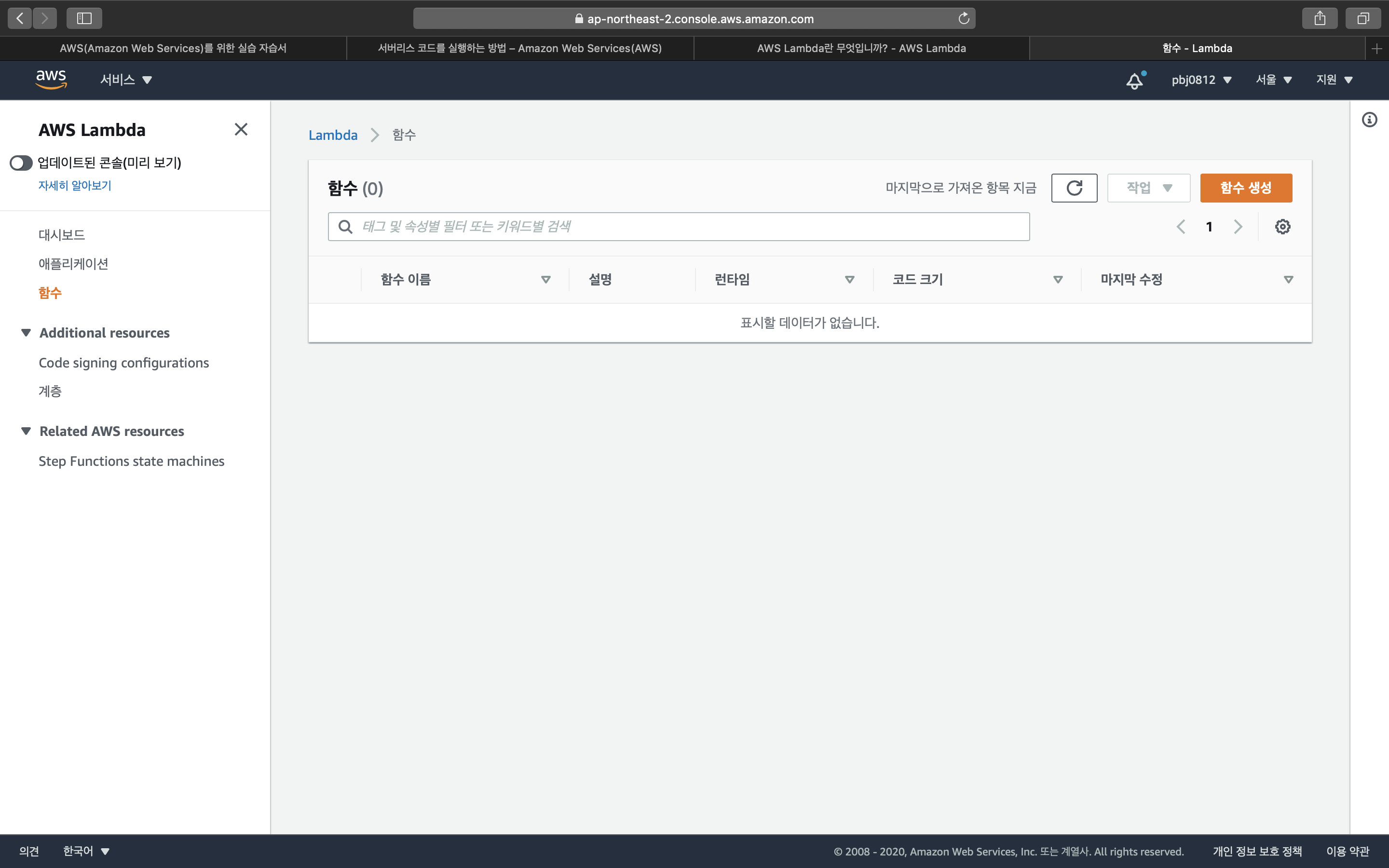Open the info panel icon
This screenshot has height=868, width=1389.
[x=1370, y=120]
